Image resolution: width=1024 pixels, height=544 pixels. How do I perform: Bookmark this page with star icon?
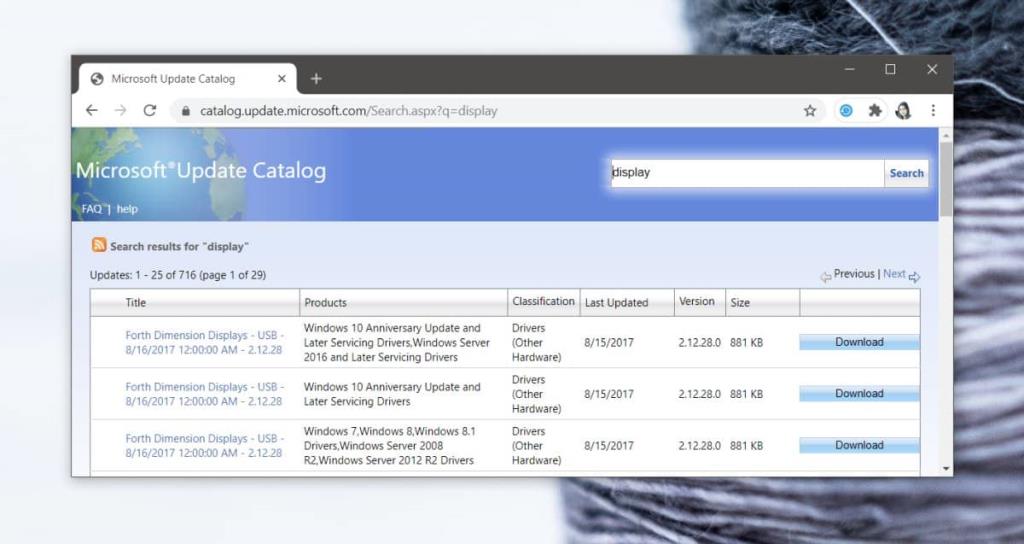pyautogui.click(x=810, y=111)
